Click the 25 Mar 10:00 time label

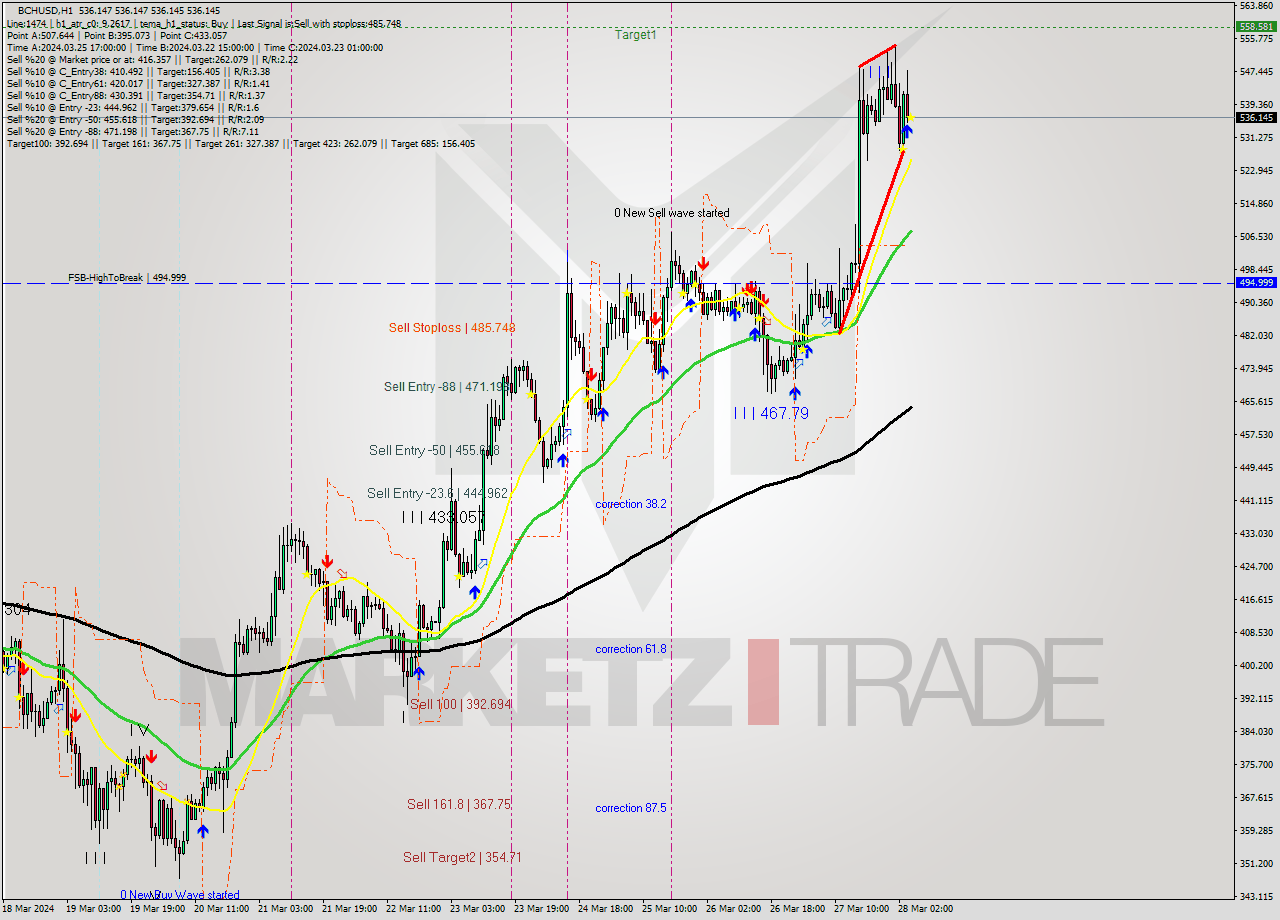pyautogui.click(x=670, y=909)
